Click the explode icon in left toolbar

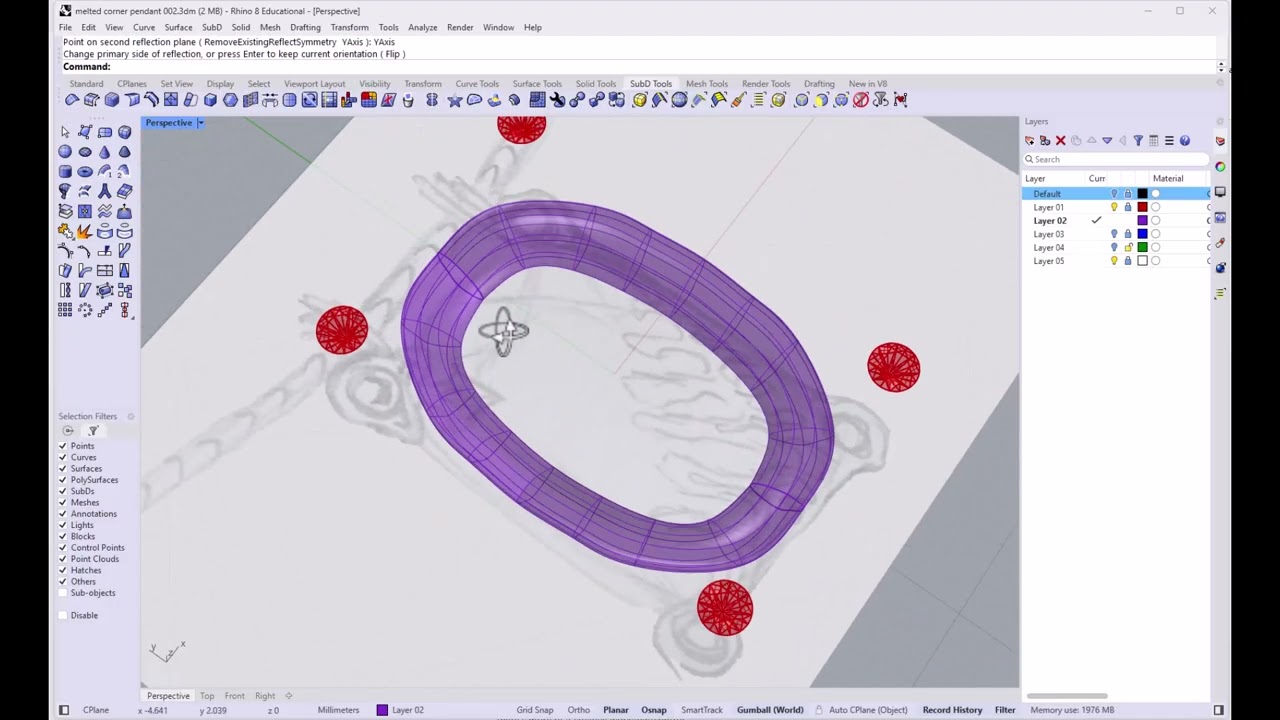85,231
